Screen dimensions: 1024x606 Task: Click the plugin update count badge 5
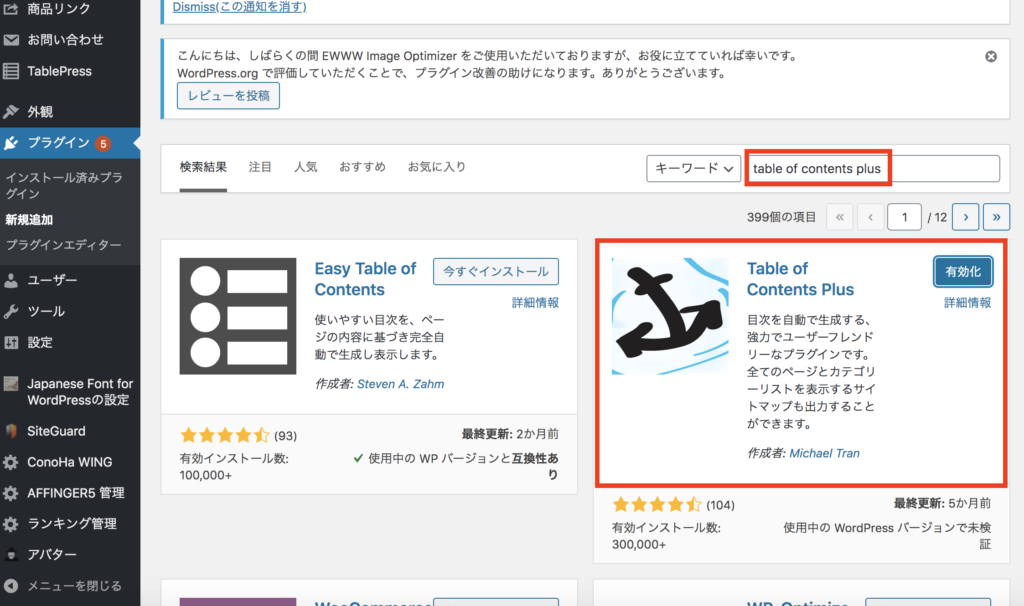coord(103,144)
